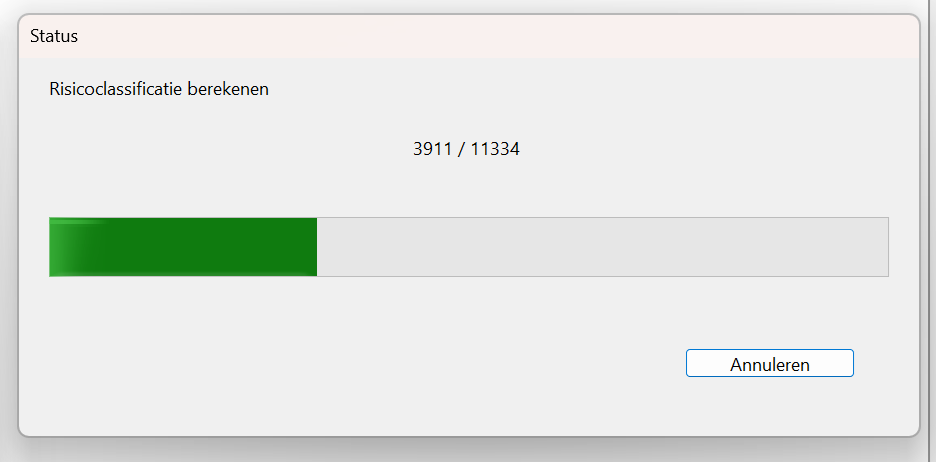
Task: Click the empty gray part of progress bar
Action: pyautogui.click(x=602, y=247)
